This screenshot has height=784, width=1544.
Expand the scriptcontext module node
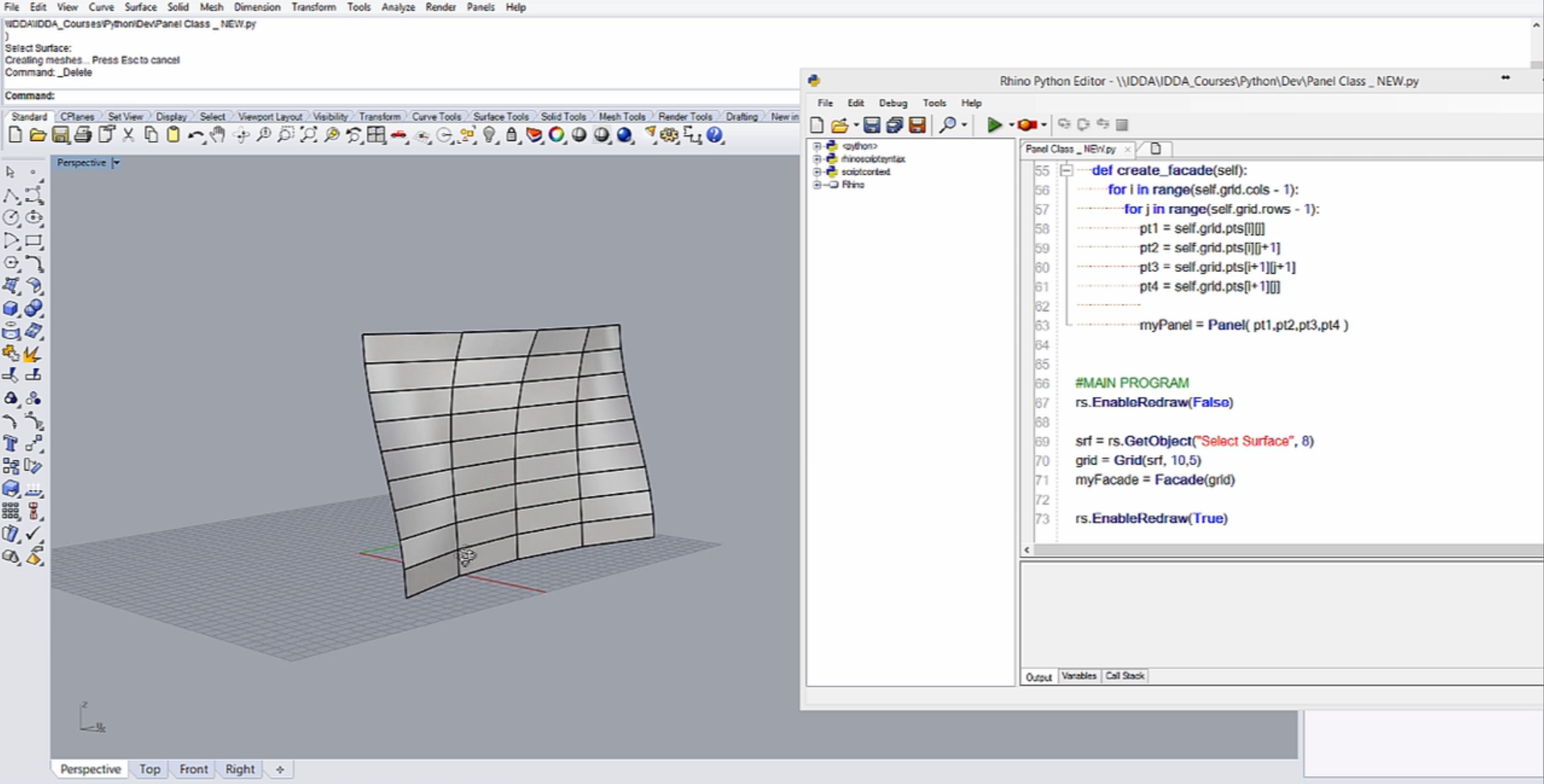pos(817,172)
